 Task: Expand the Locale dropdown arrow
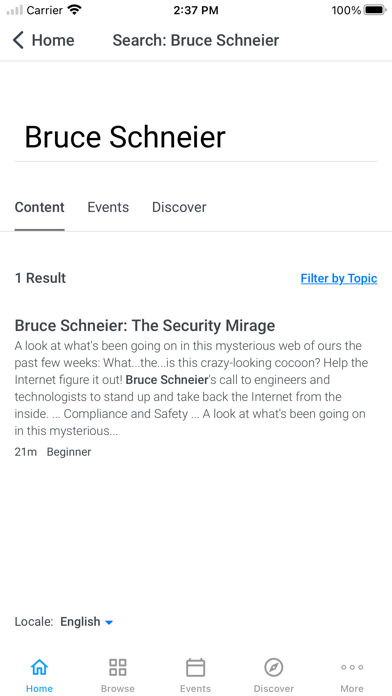tap(109, 622)
